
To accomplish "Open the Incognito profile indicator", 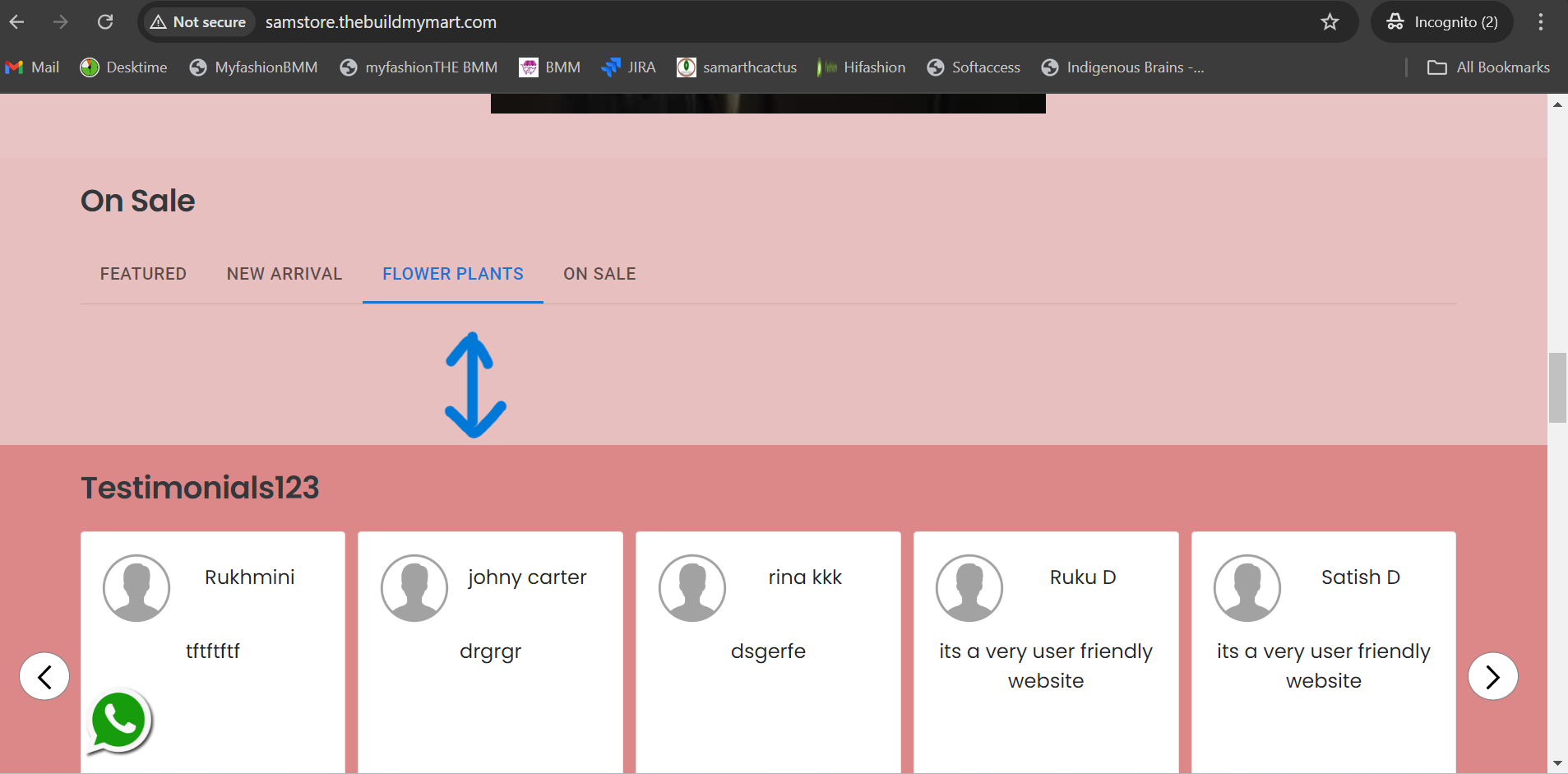I will (1442, 22).
